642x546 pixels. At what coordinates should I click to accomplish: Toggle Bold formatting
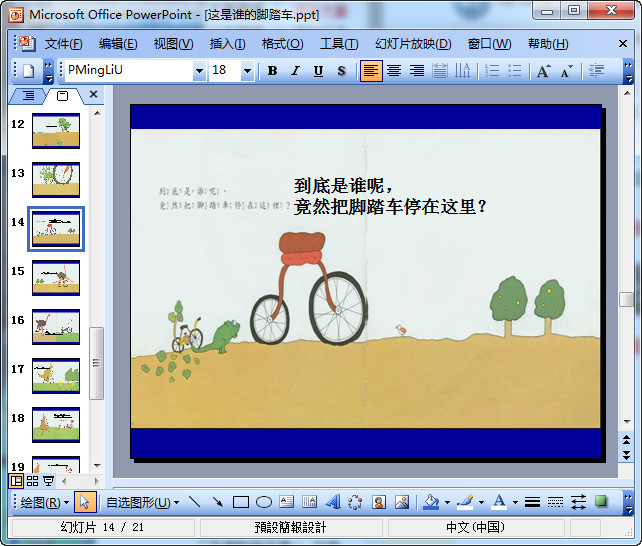pyautogui.click(x=272, y=71)
